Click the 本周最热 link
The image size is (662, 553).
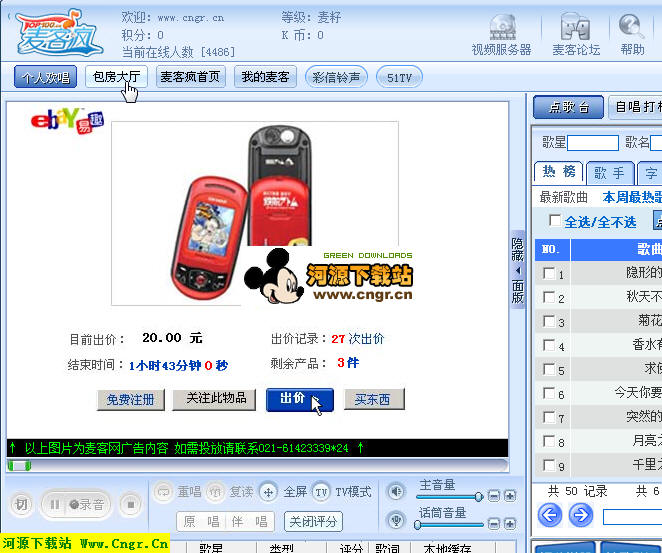tap(632, 197)
